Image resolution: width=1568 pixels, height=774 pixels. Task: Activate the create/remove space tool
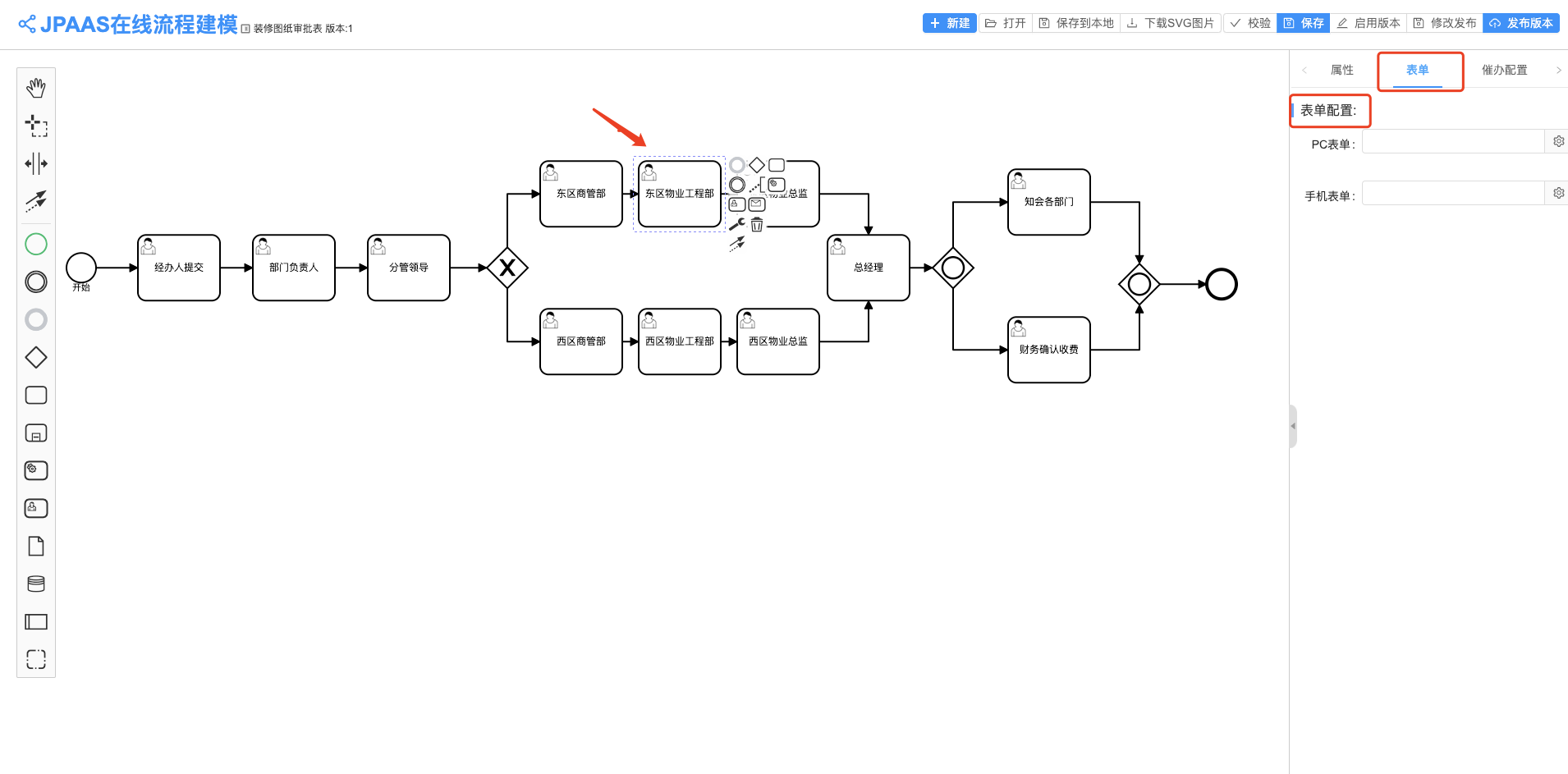click(36, 163)
